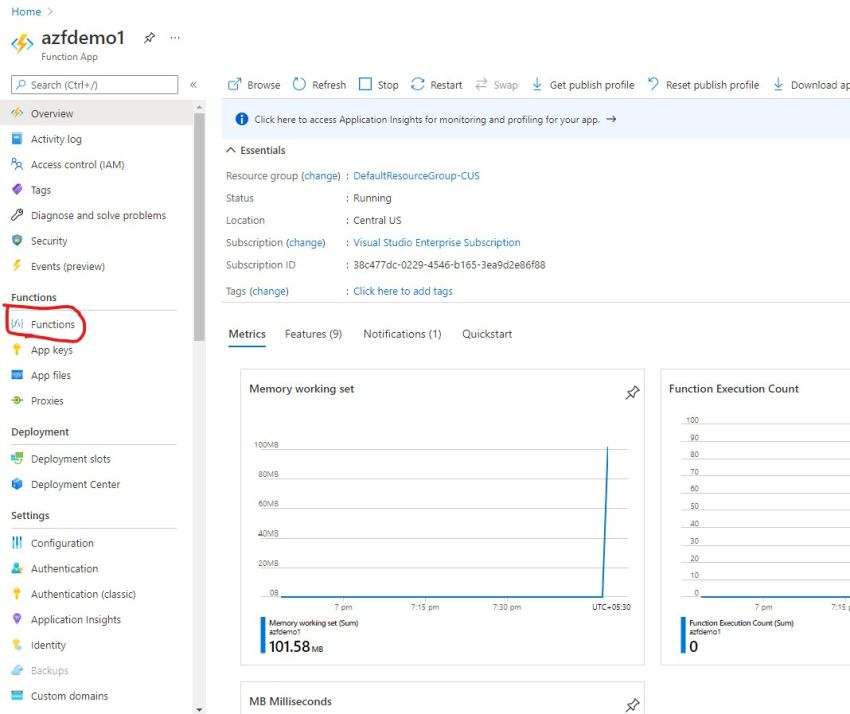Pin the Memory working set chart
Image resolution: width=850 pixels, height=714 pixels.
[632, 392]
